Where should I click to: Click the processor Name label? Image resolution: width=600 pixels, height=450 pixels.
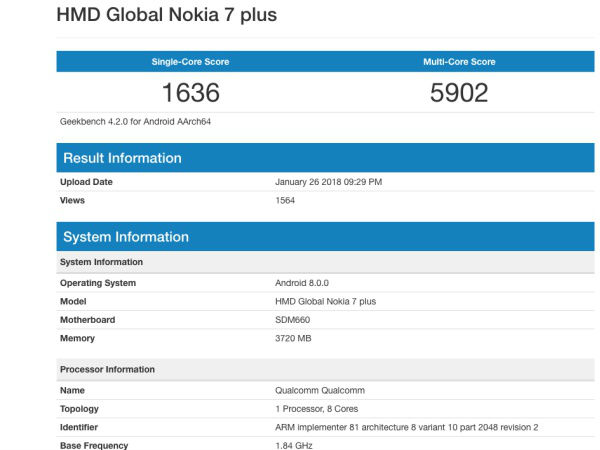pyautogui.click(x=72, y=390)
